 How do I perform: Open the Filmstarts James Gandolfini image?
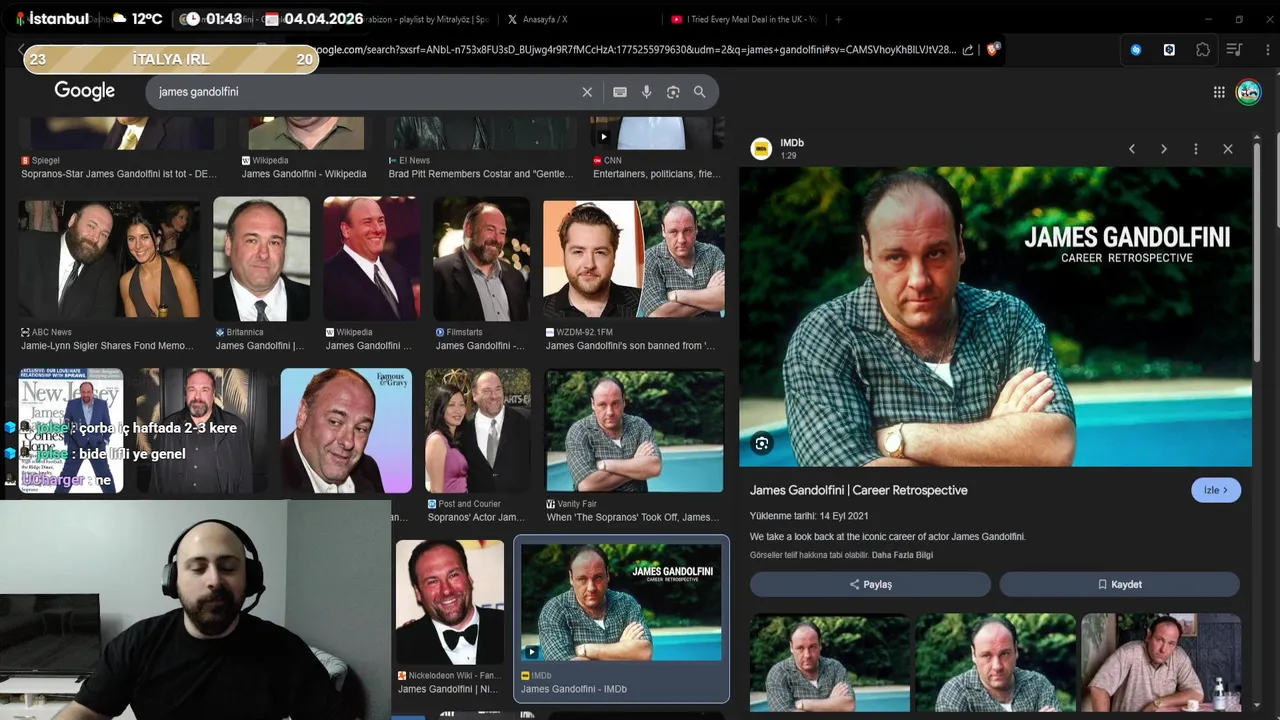[481, 258]
